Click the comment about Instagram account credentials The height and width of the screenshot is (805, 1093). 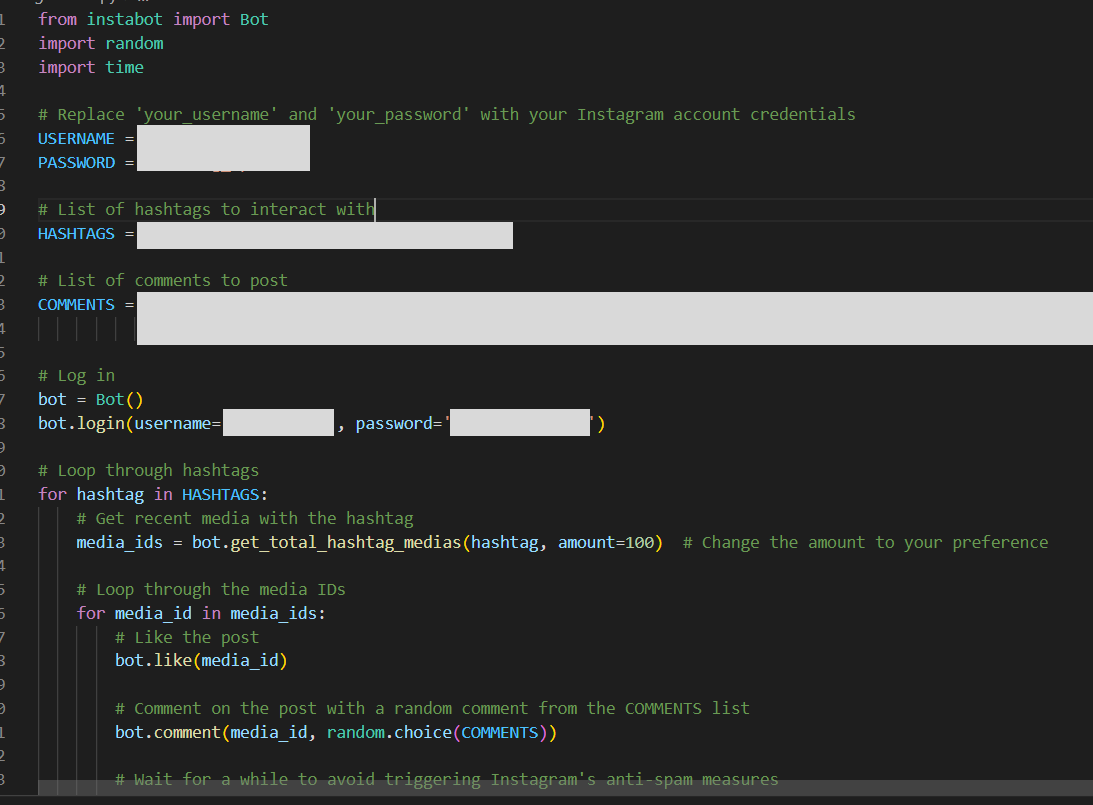tap(447, 114)
